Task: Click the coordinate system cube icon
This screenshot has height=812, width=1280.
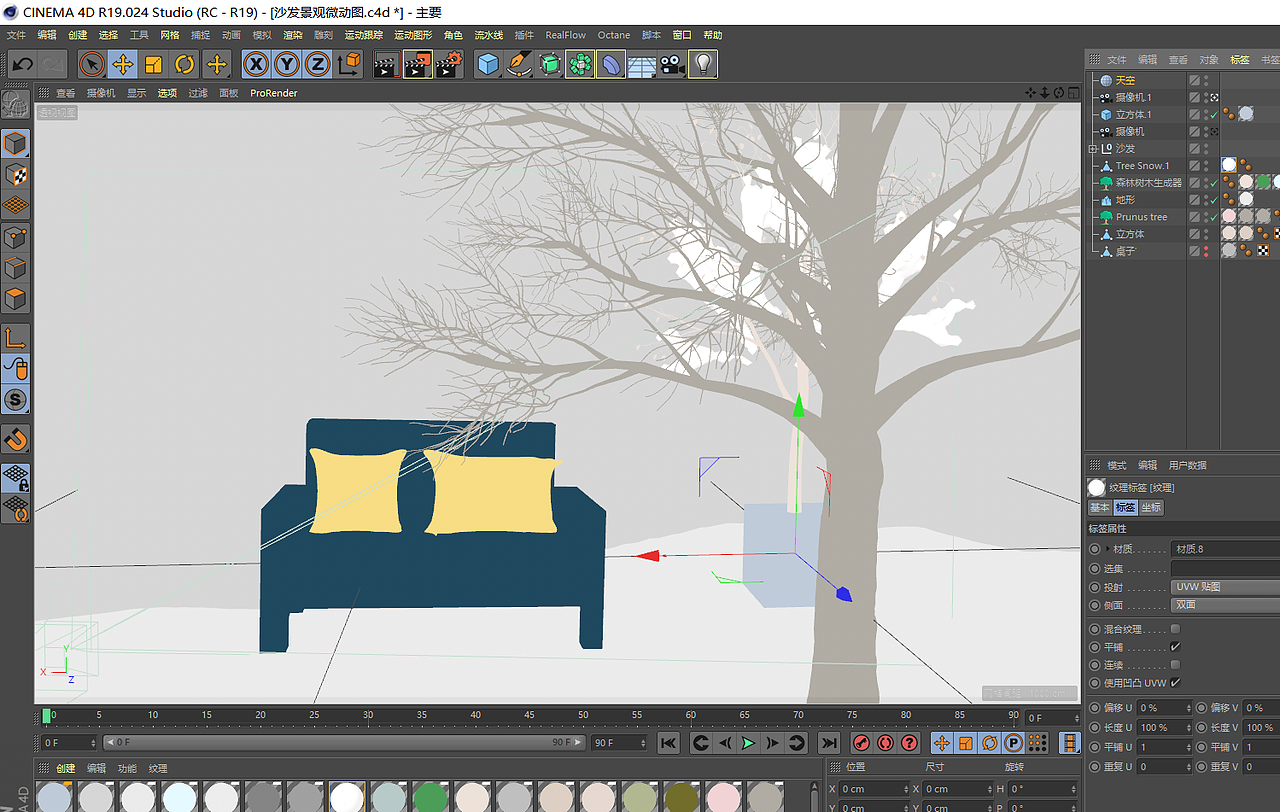Action: click(349, 64)
